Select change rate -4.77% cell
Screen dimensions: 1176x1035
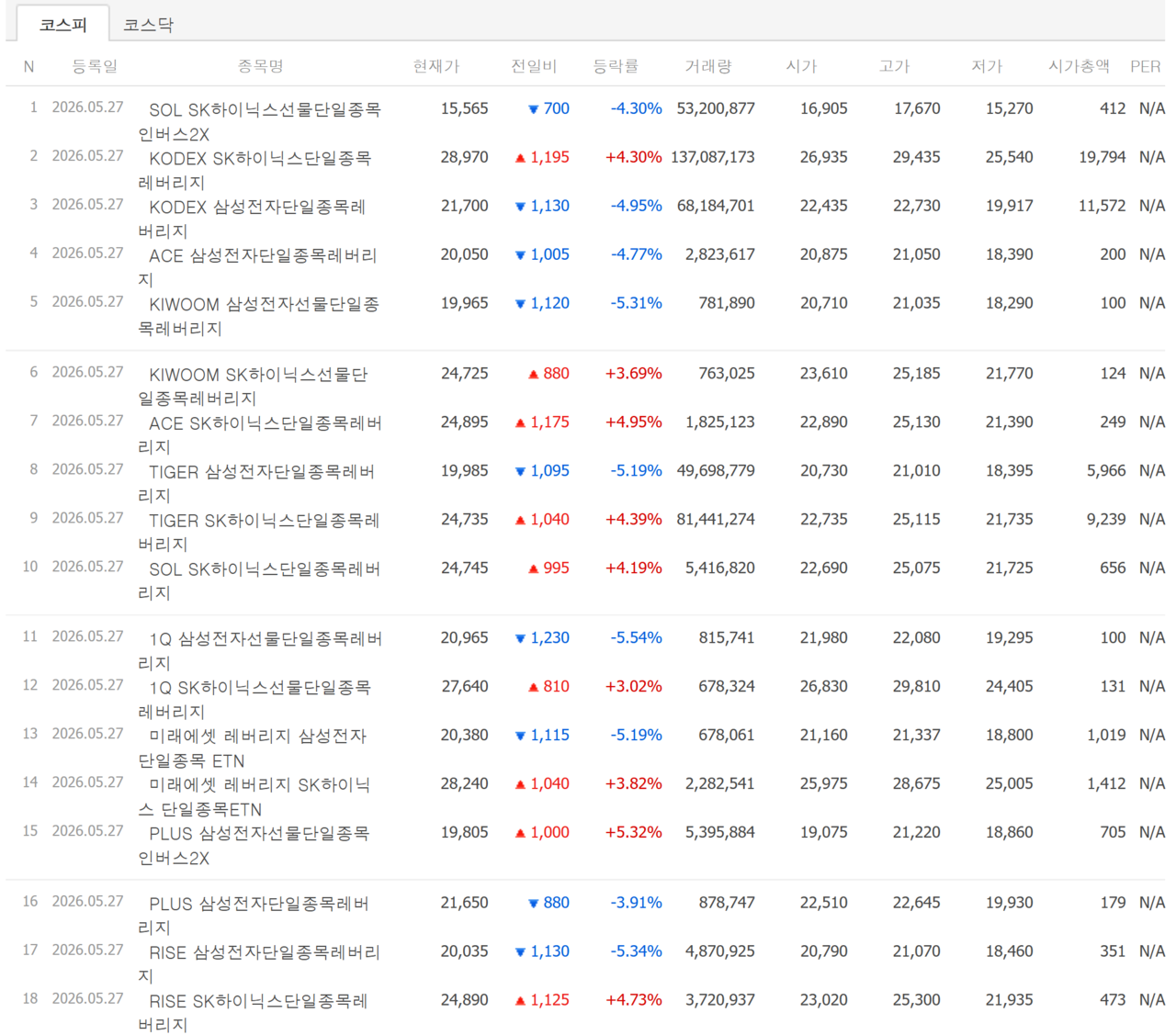(x=637, y=254)
